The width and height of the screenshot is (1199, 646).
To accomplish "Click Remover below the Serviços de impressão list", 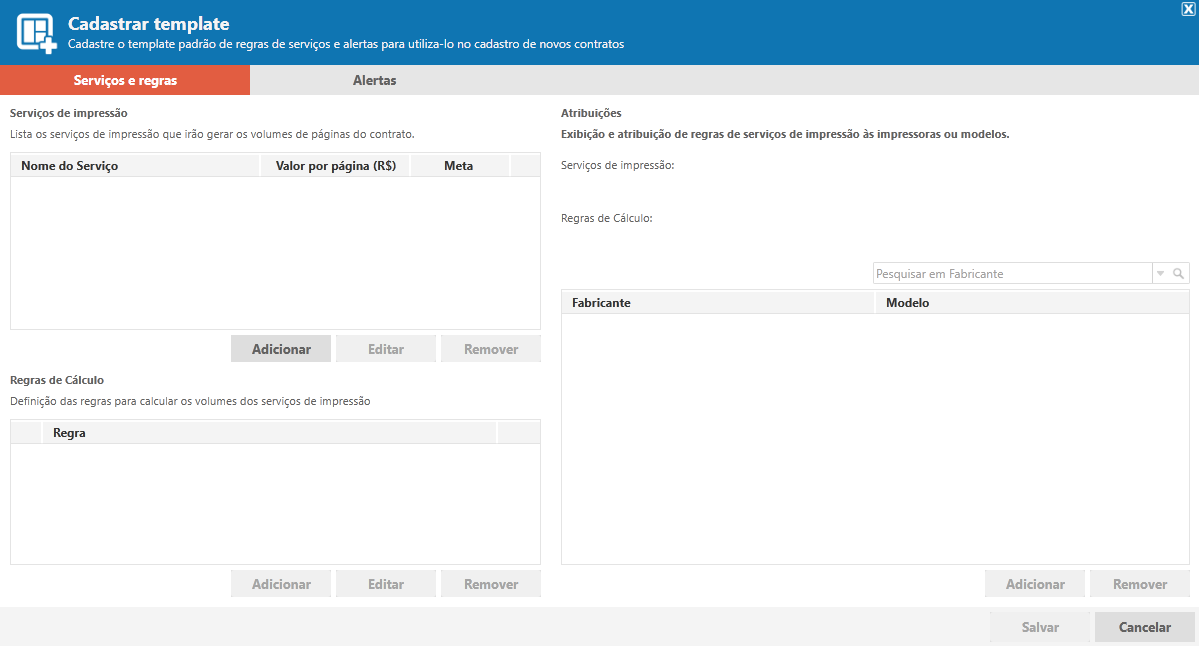I will [x=491, y=349].
